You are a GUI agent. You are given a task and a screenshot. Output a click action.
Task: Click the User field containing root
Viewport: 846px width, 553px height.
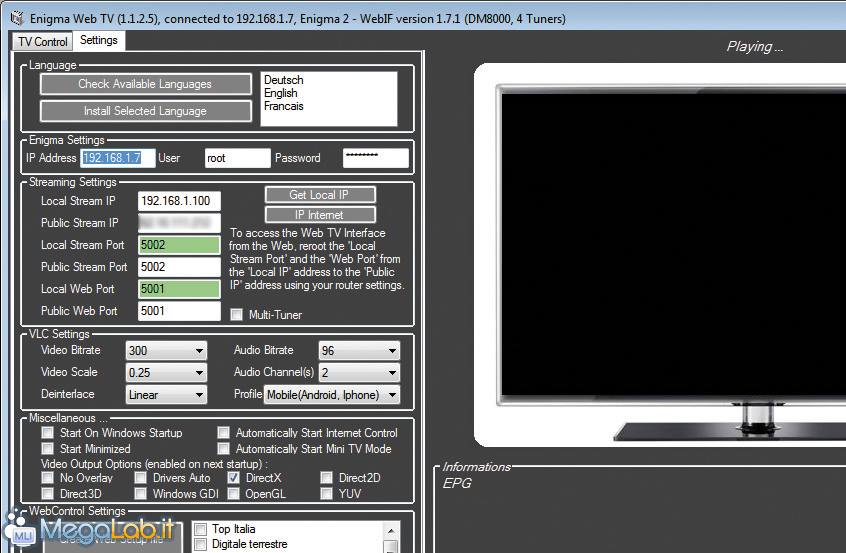(237, 158)
